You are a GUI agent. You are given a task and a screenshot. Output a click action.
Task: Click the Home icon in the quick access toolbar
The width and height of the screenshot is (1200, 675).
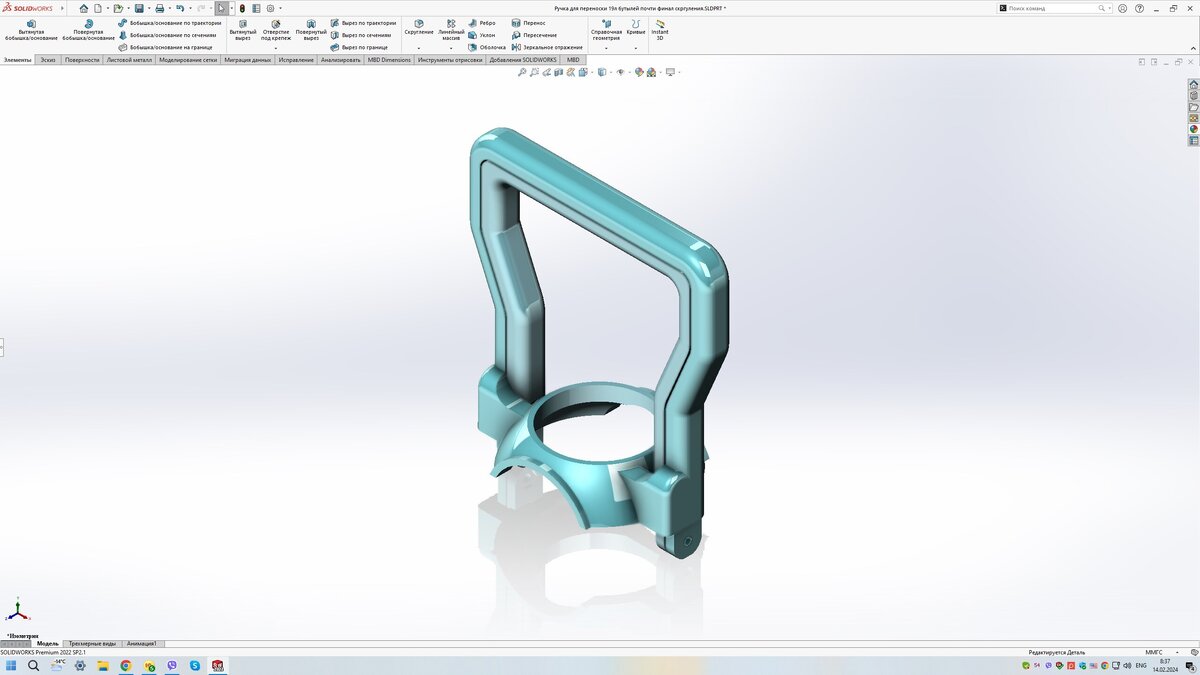pyautogui.click(x=84, y=8)
